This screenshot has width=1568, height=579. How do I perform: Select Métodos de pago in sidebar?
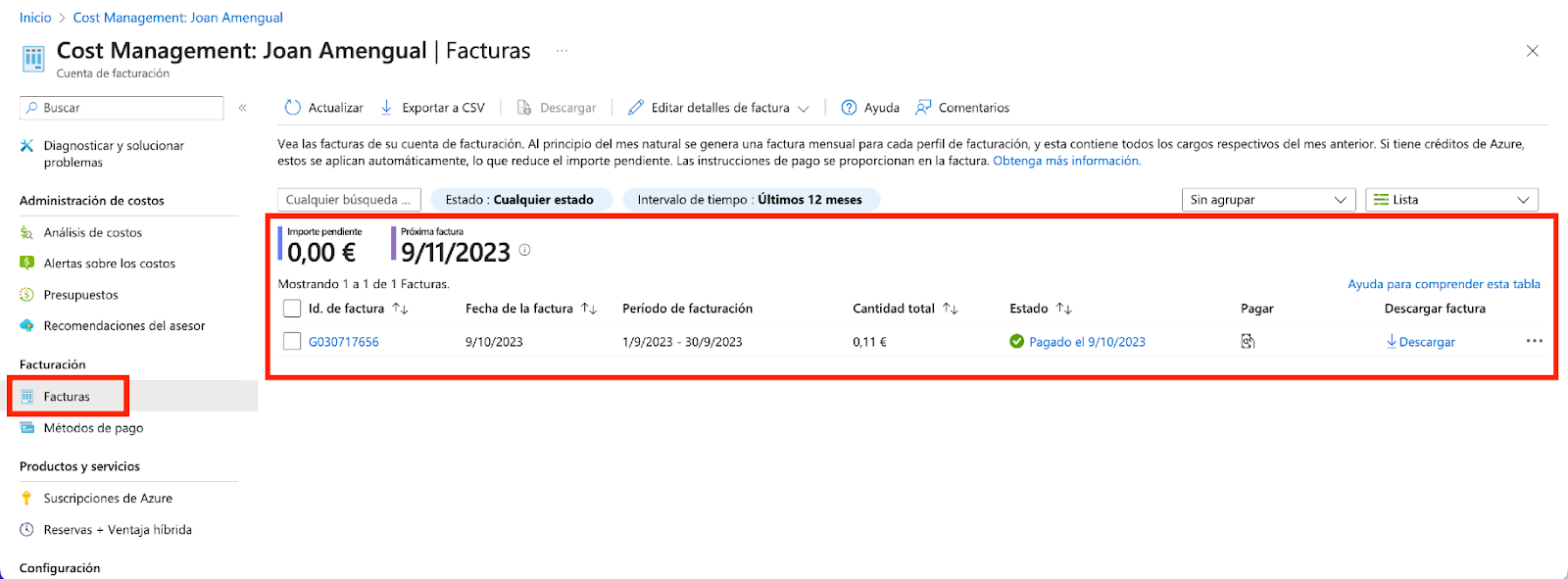[94, 428]
